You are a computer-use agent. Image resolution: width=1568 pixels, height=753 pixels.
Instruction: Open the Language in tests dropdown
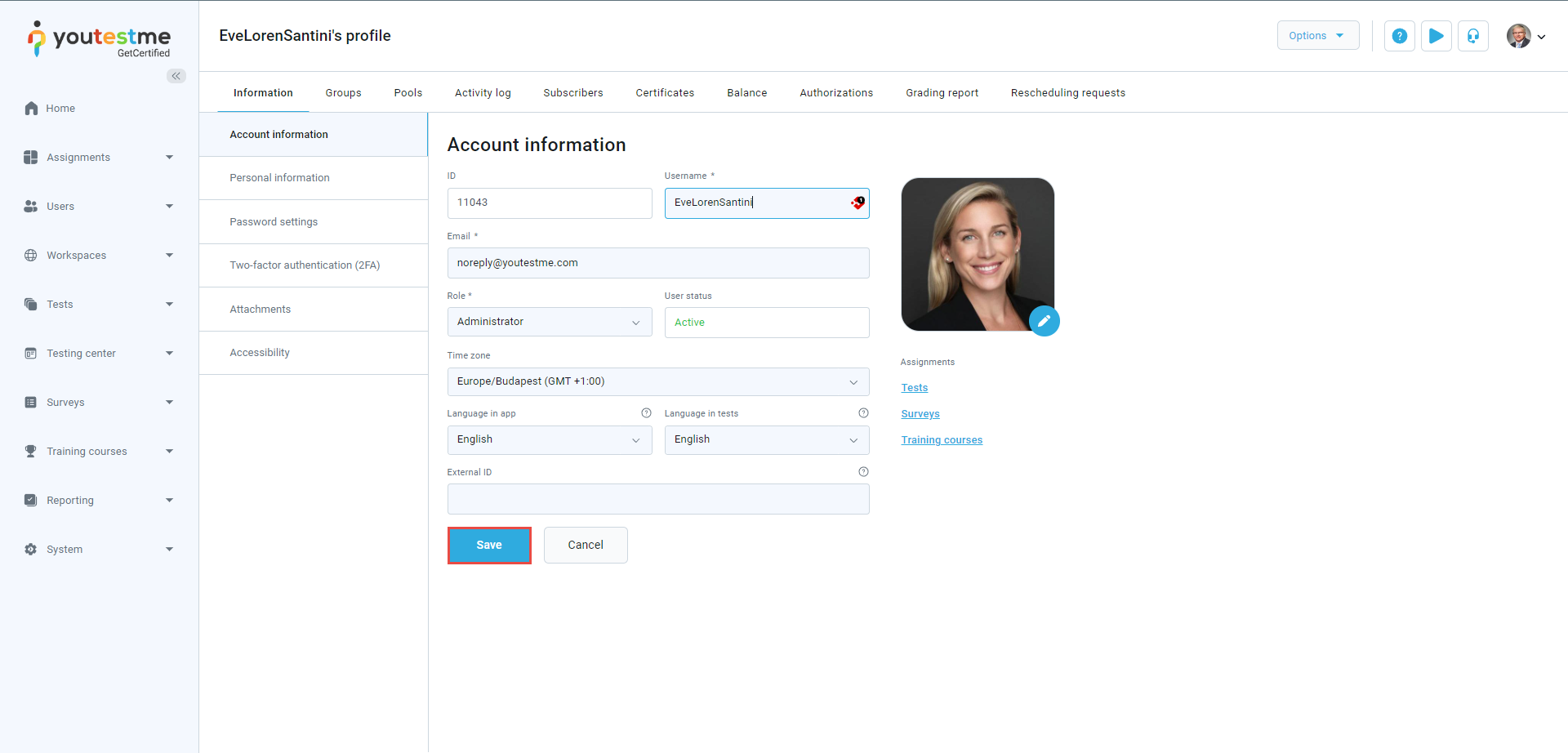767,439
